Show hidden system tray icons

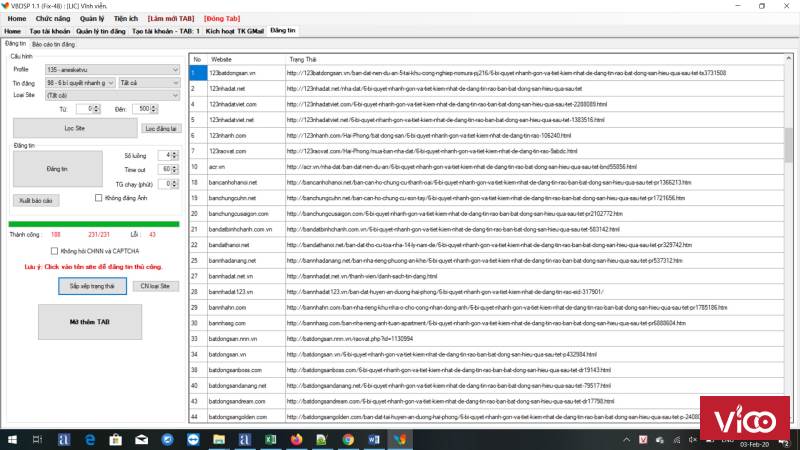pyautogui.click(x=627, y=439)
